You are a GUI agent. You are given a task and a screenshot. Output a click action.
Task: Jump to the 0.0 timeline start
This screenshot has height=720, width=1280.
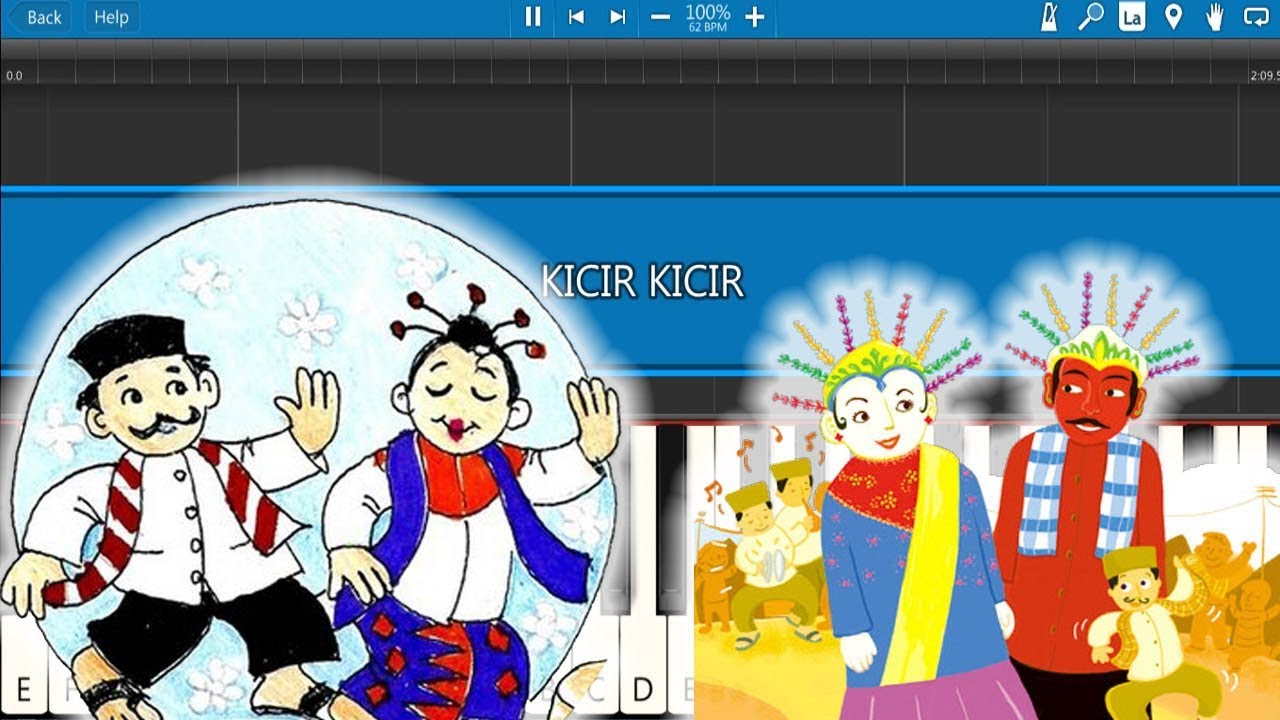(14, 76)
